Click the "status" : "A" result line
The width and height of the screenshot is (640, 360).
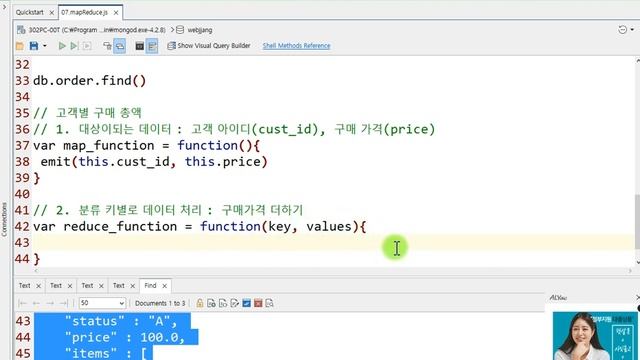click(x=121, y=321)
